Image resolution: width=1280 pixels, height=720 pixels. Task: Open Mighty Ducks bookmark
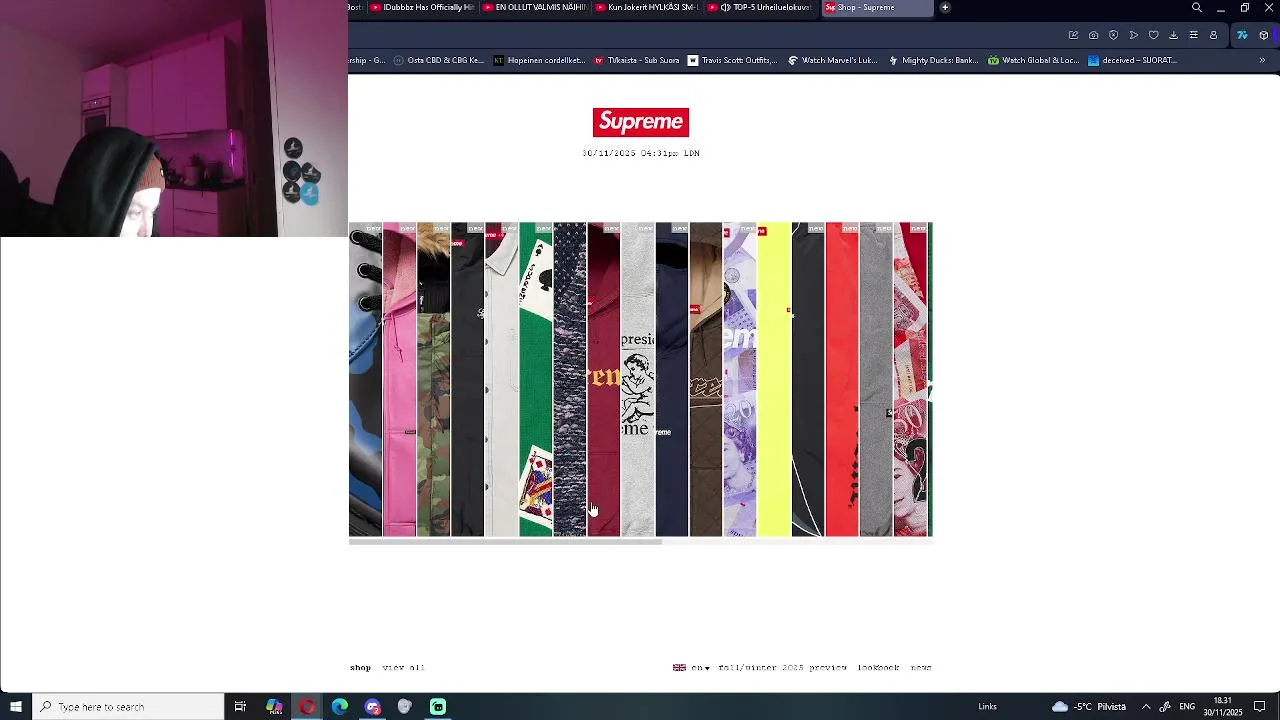(932, 60)
